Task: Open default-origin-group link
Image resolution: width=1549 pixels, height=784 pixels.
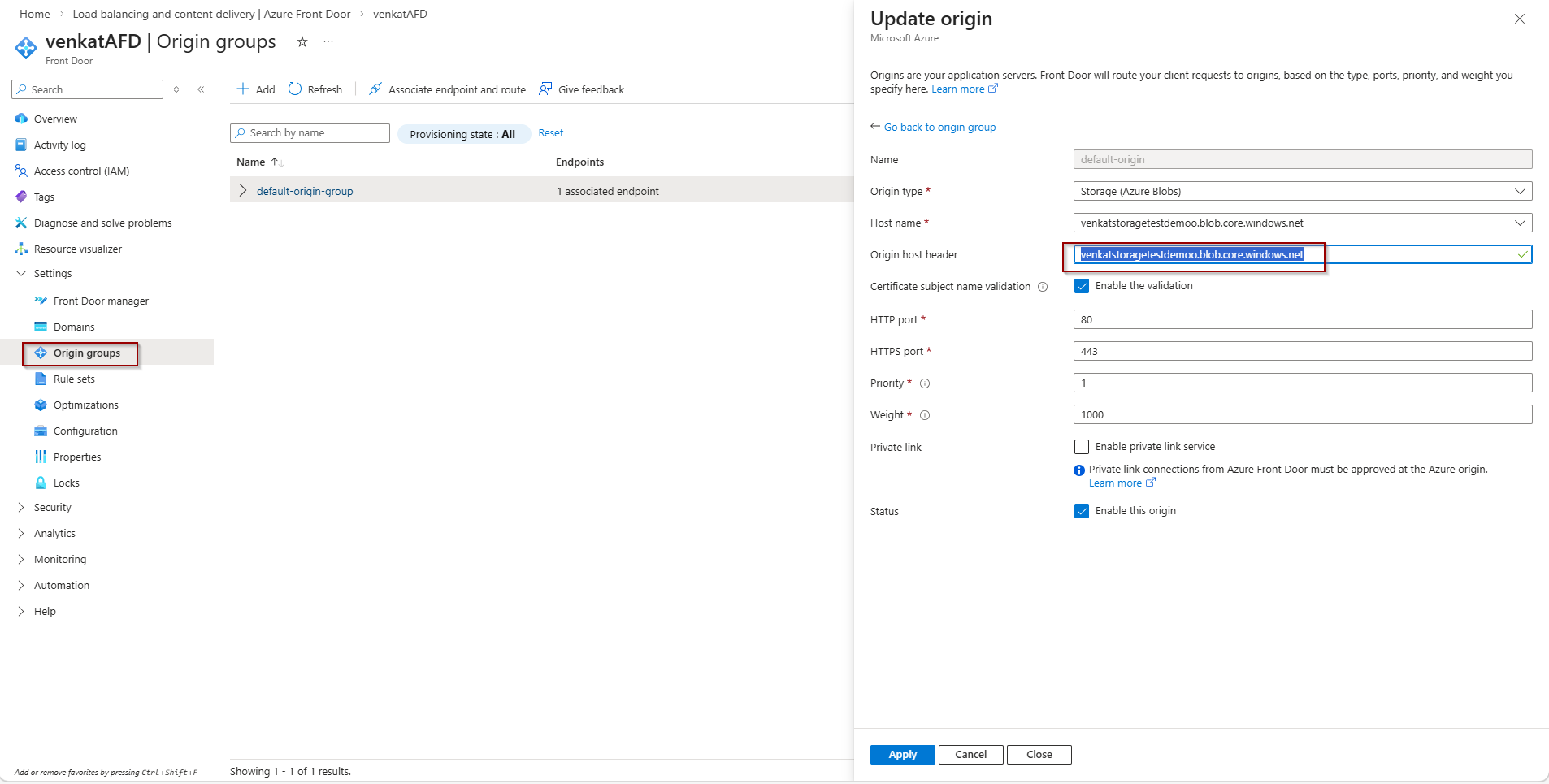Action: coord(305,191)
